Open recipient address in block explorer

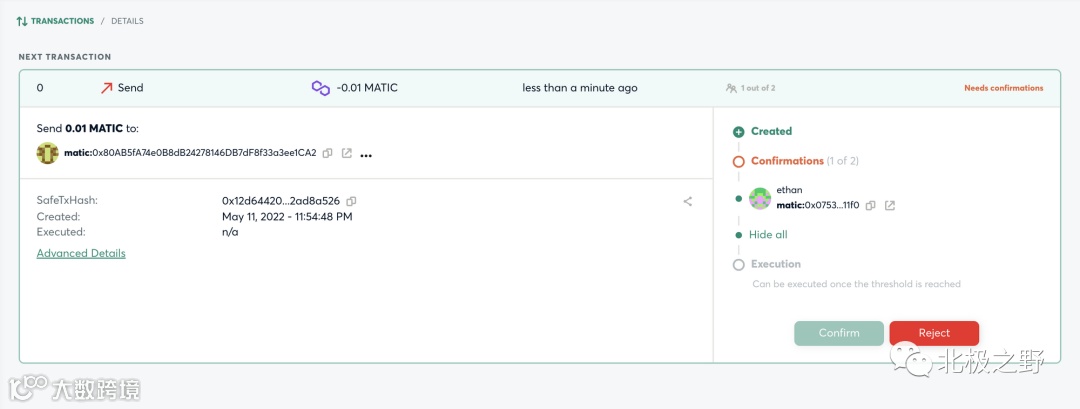pos(347,154)
